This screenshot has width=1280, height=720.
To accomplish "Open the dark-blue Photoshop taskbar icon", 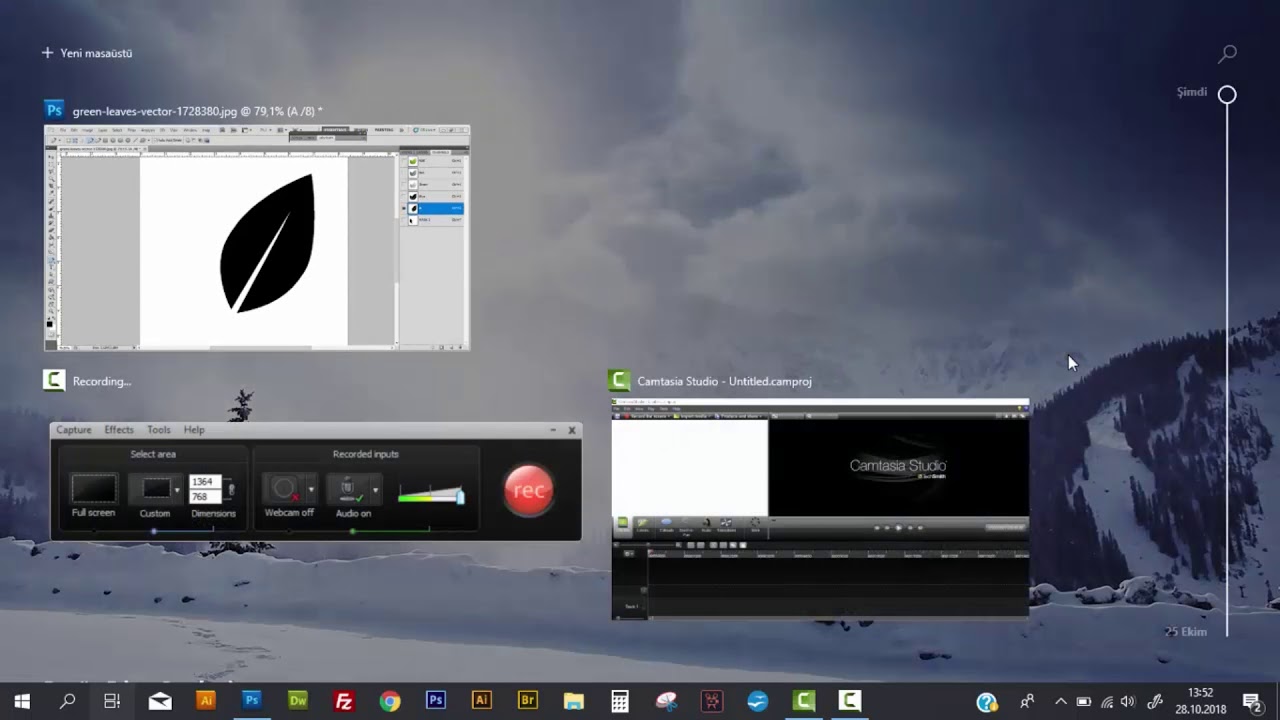I will tap(436, 701).
